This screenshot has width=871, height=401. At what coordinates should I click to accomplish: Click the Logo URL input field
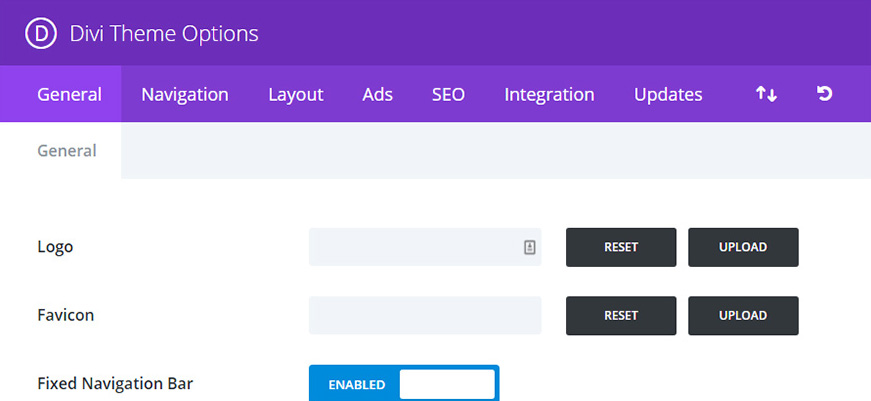point(425,247)
